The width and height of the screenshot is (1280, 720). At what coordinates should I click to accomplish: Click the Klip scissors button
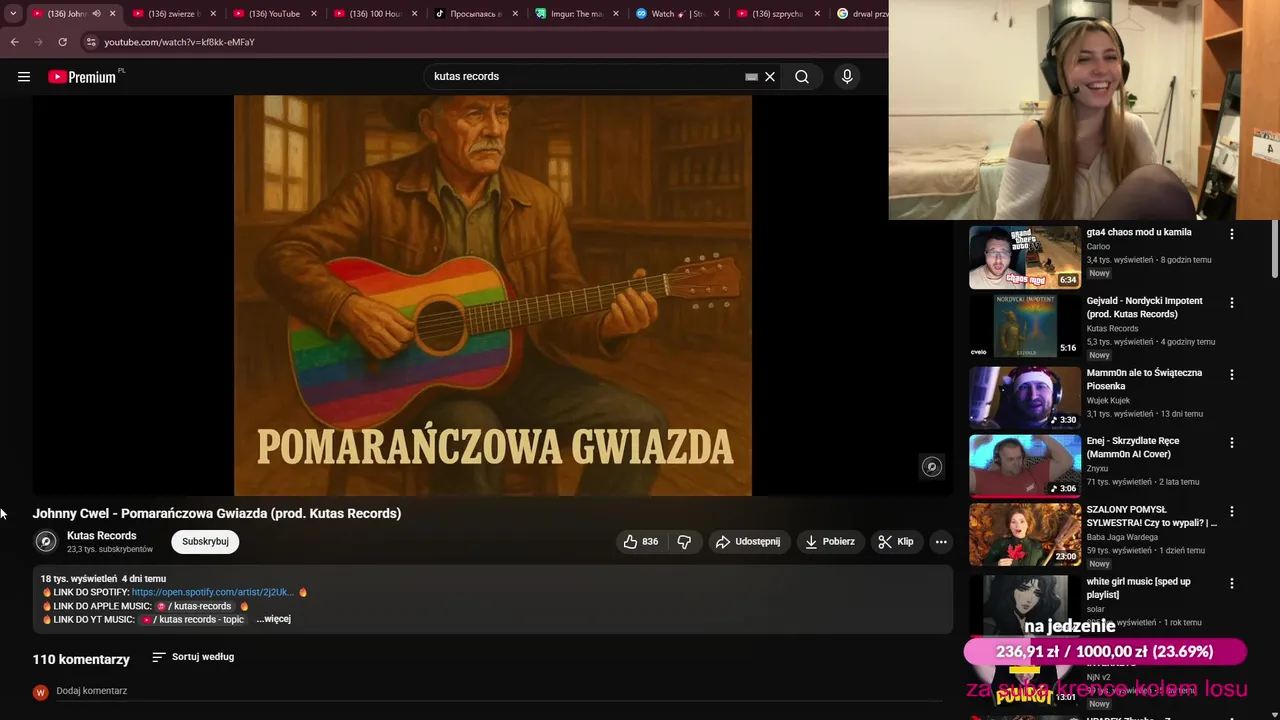pos(895,541)
